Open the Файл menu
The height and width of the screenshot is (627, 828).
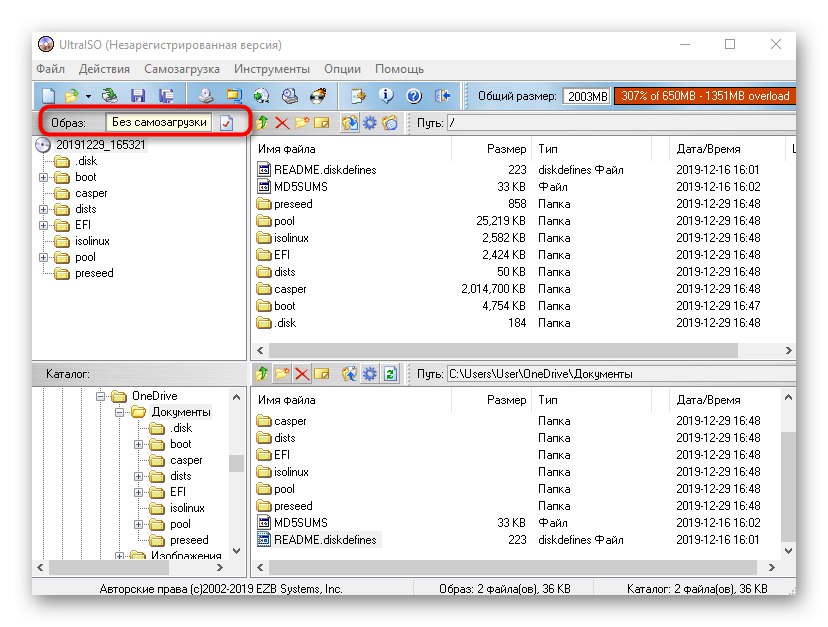tap(51, 69)
